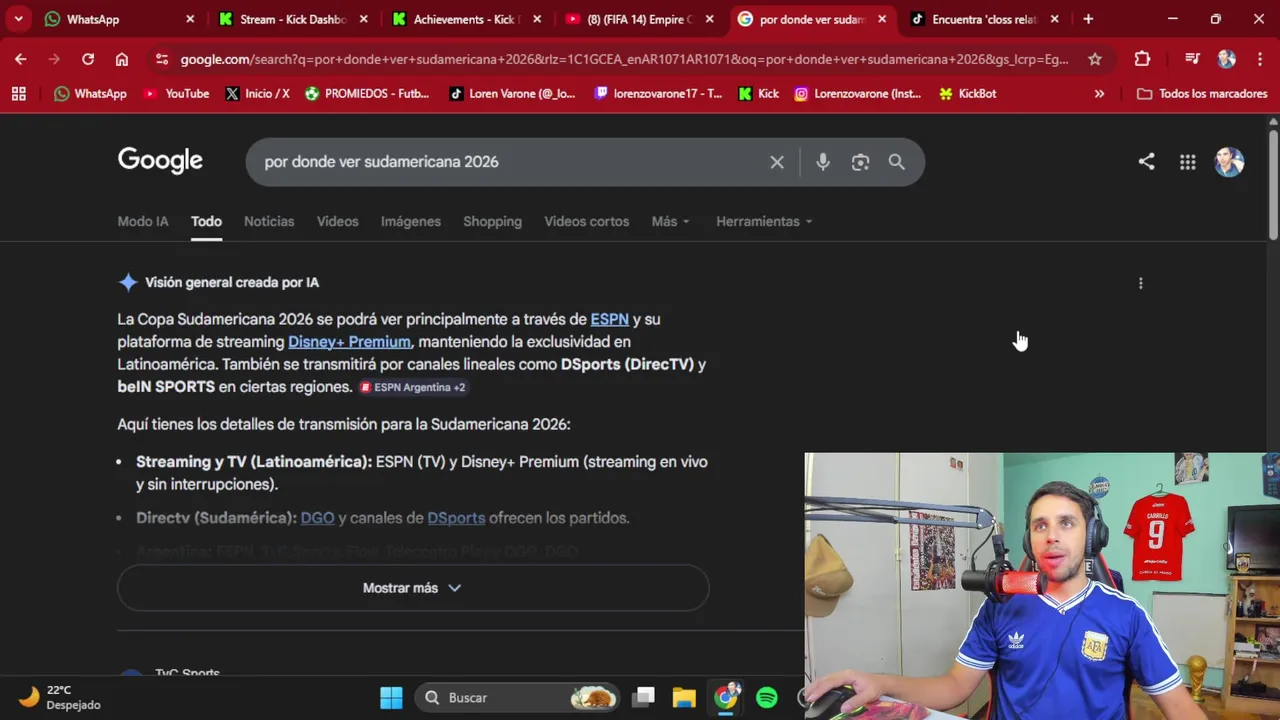Open the PROMIEDOS bookmark
Image resolution: width=1280 pixels, height=720 pixels.
click(367, 93)
